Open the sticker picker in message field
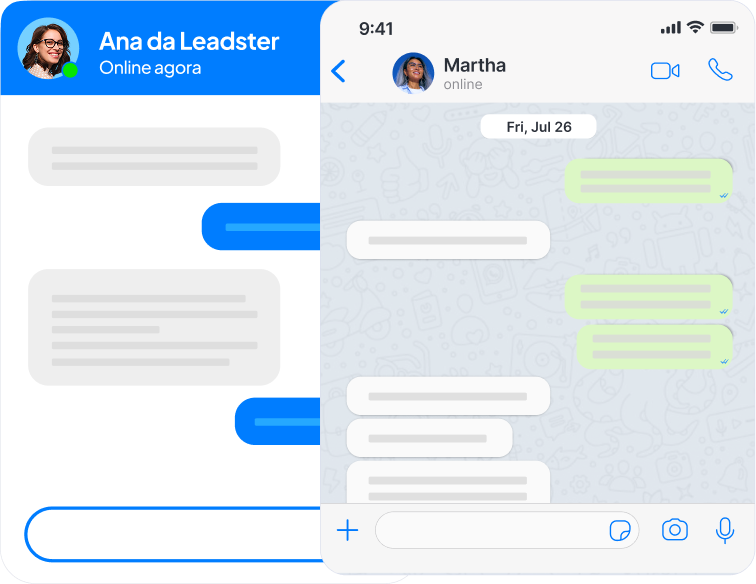The height and width of the screenshot is (584, 756). click(x=620, y=530)
